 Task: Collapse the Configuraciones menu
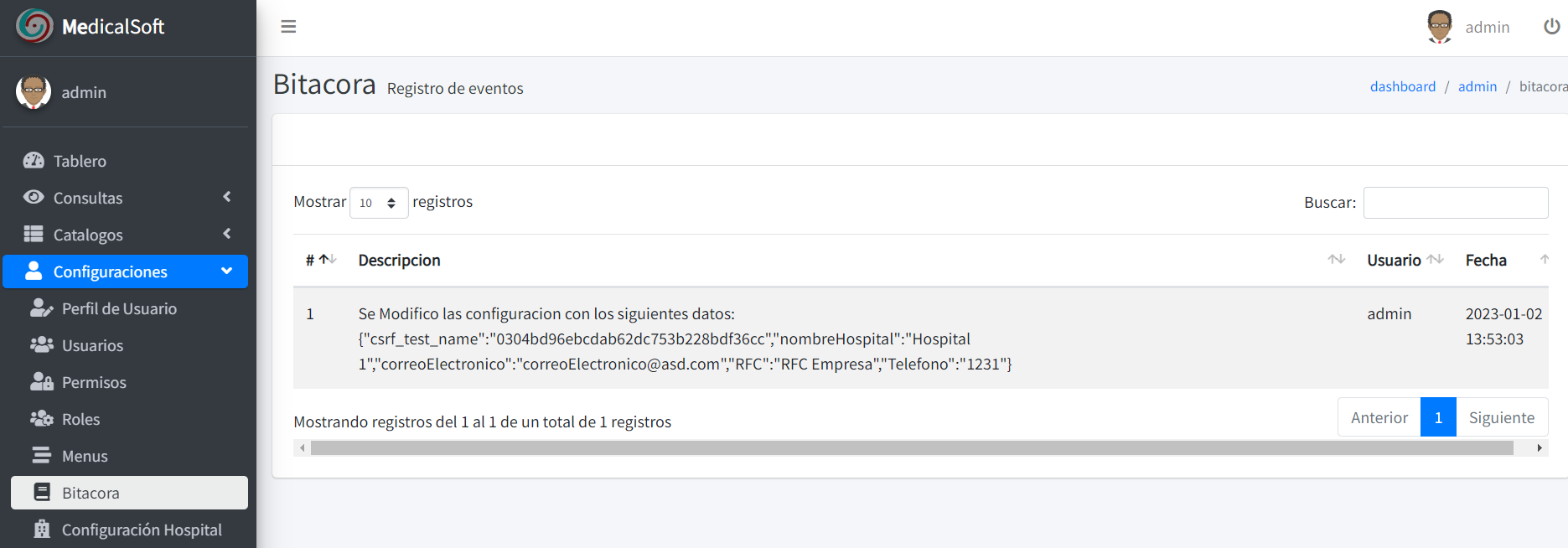click(x=226, y=271)
